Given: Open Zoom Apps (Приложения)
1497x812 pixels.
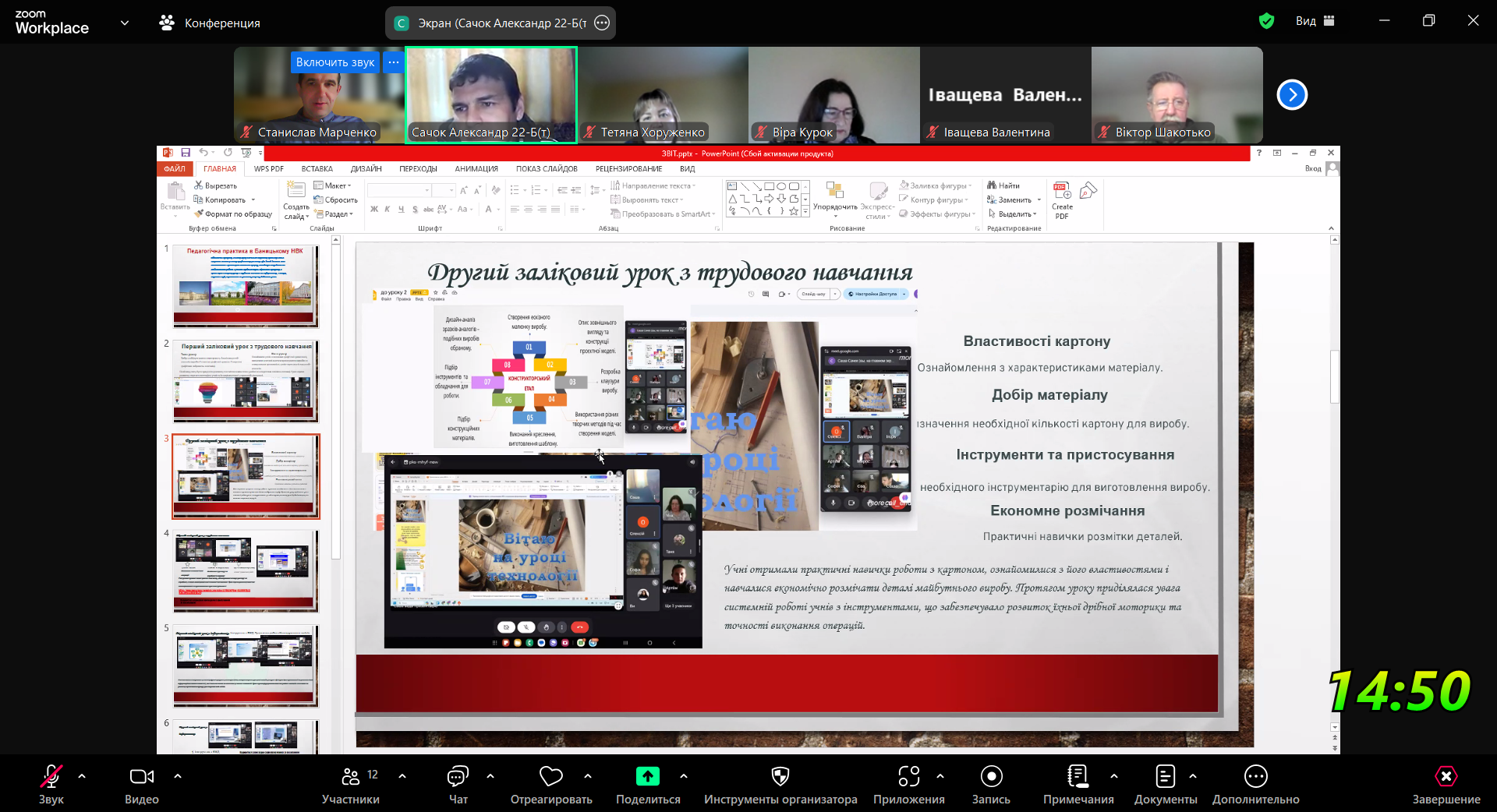Looking at the screenshot, I should point(909,784).
